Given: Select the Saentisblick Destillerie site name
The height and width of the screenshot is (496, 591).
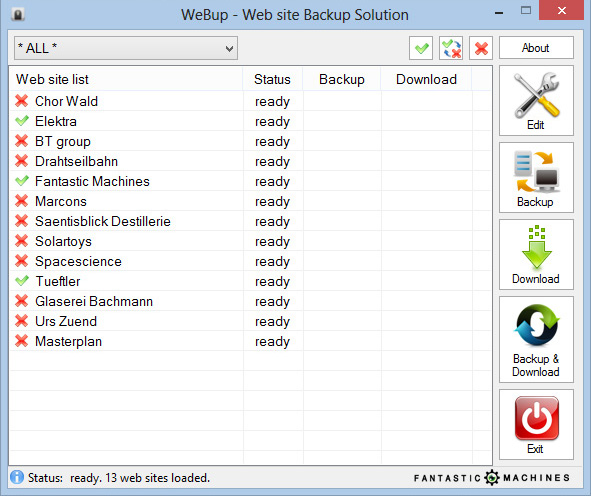Looking at the screenshot, I should 103,221.
